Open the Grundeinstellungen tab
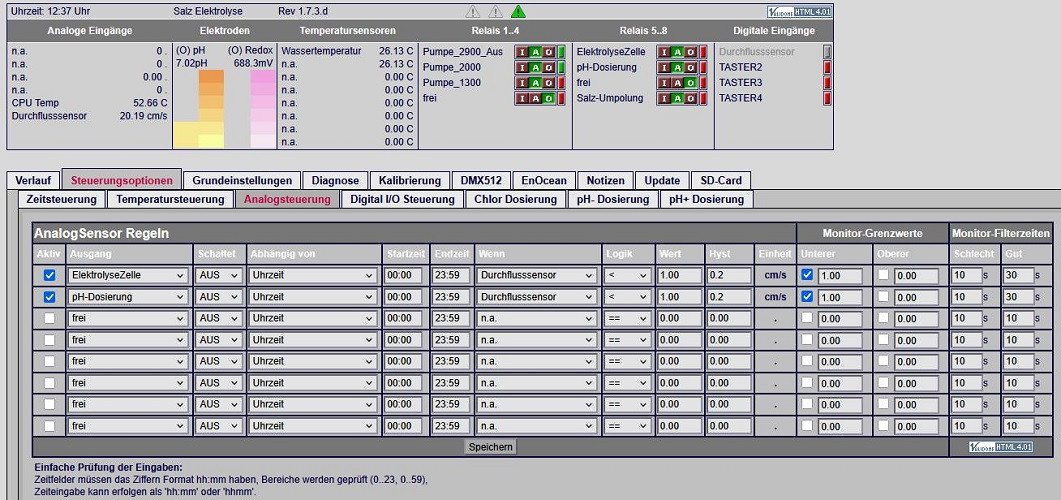1061x500 pixels. point(242,181)
